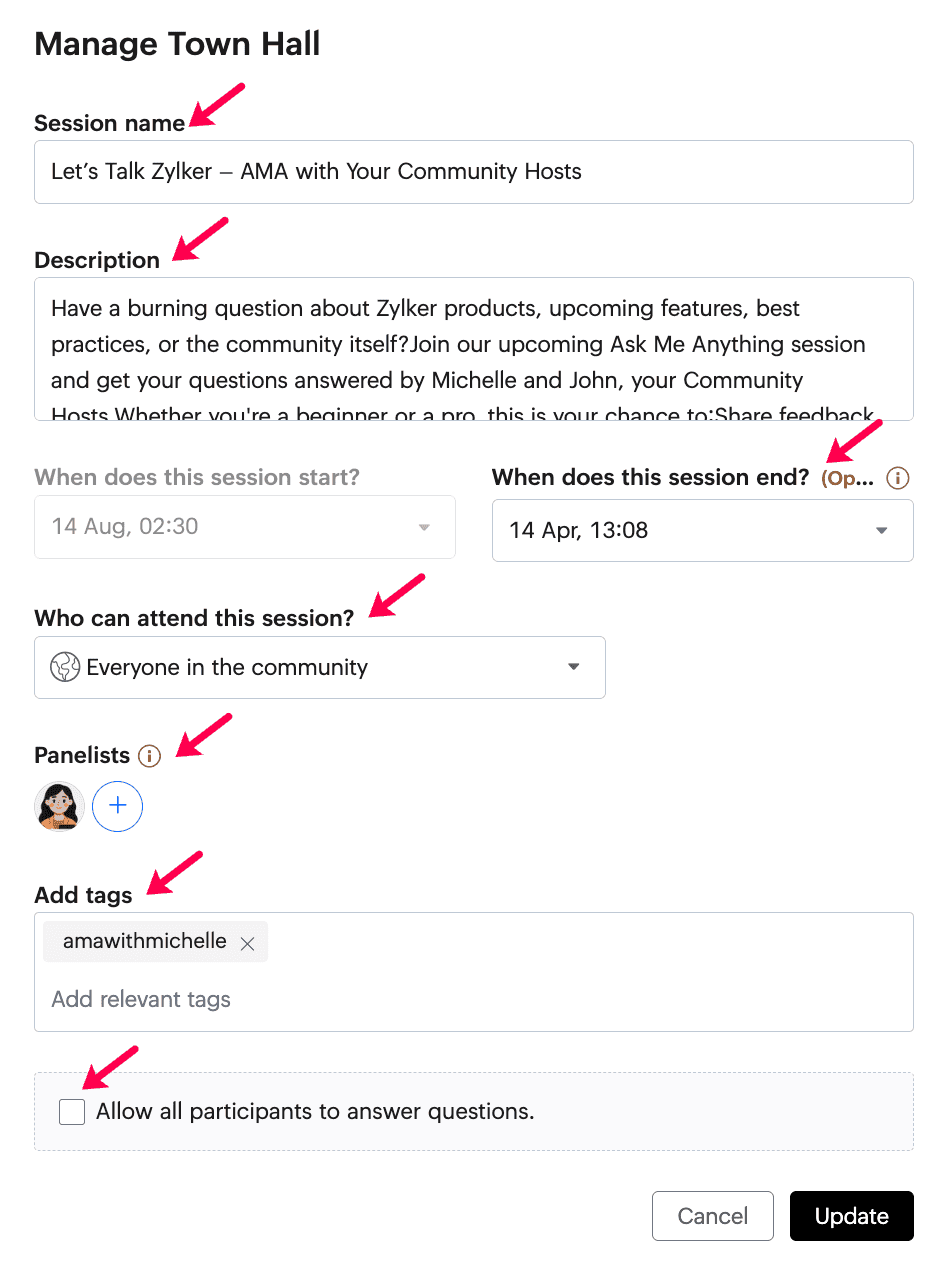Screen dimensions: 946x1266
Task: Click the 14 Apr, 13:08 end date field
Action: [703, 530]
